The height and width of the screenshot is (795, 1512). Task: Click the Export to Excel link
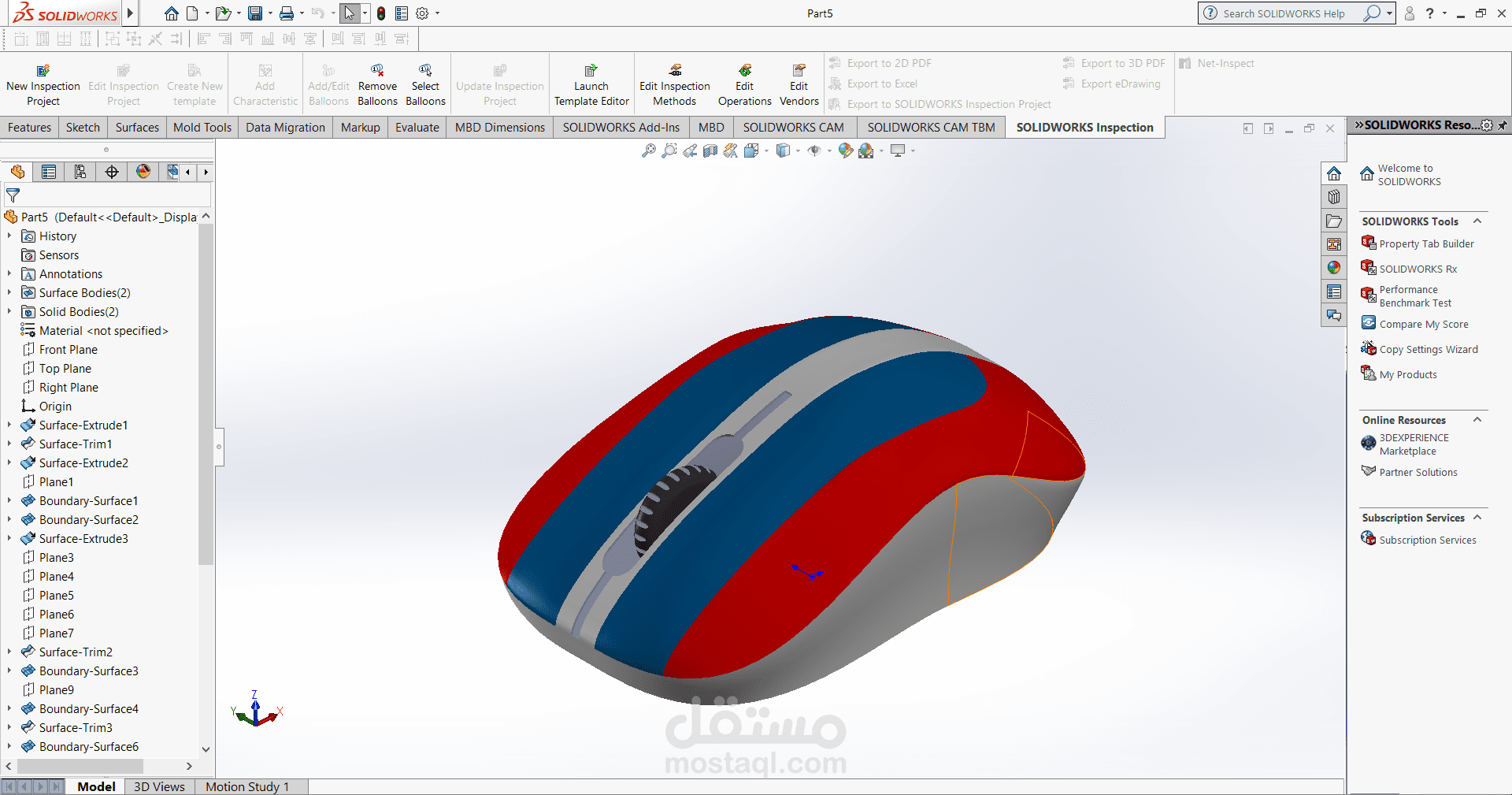coord(881,84)
